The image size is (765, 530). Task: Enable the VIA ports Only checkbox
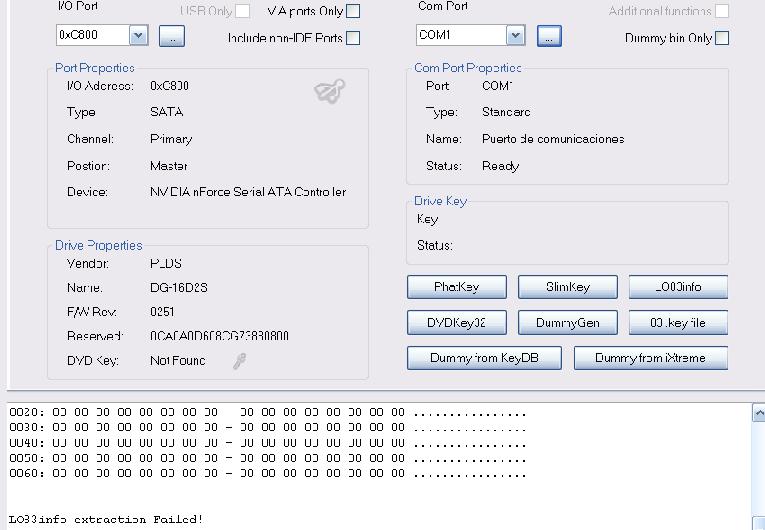[x=353, y=11]
